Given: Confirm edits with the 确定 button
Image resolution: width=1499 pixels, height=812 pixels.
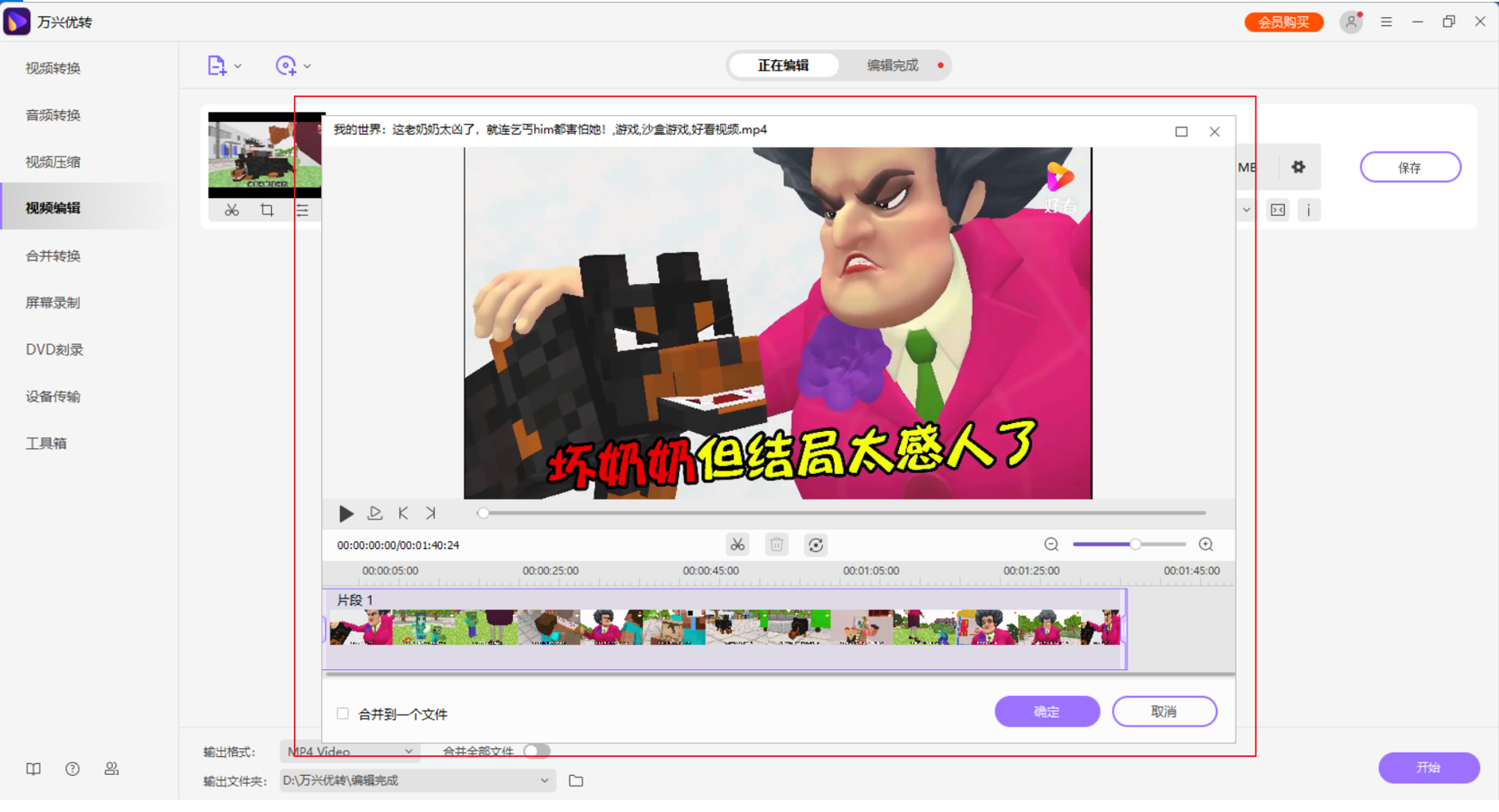Looking at the screenshot, I should (1046, 711).
